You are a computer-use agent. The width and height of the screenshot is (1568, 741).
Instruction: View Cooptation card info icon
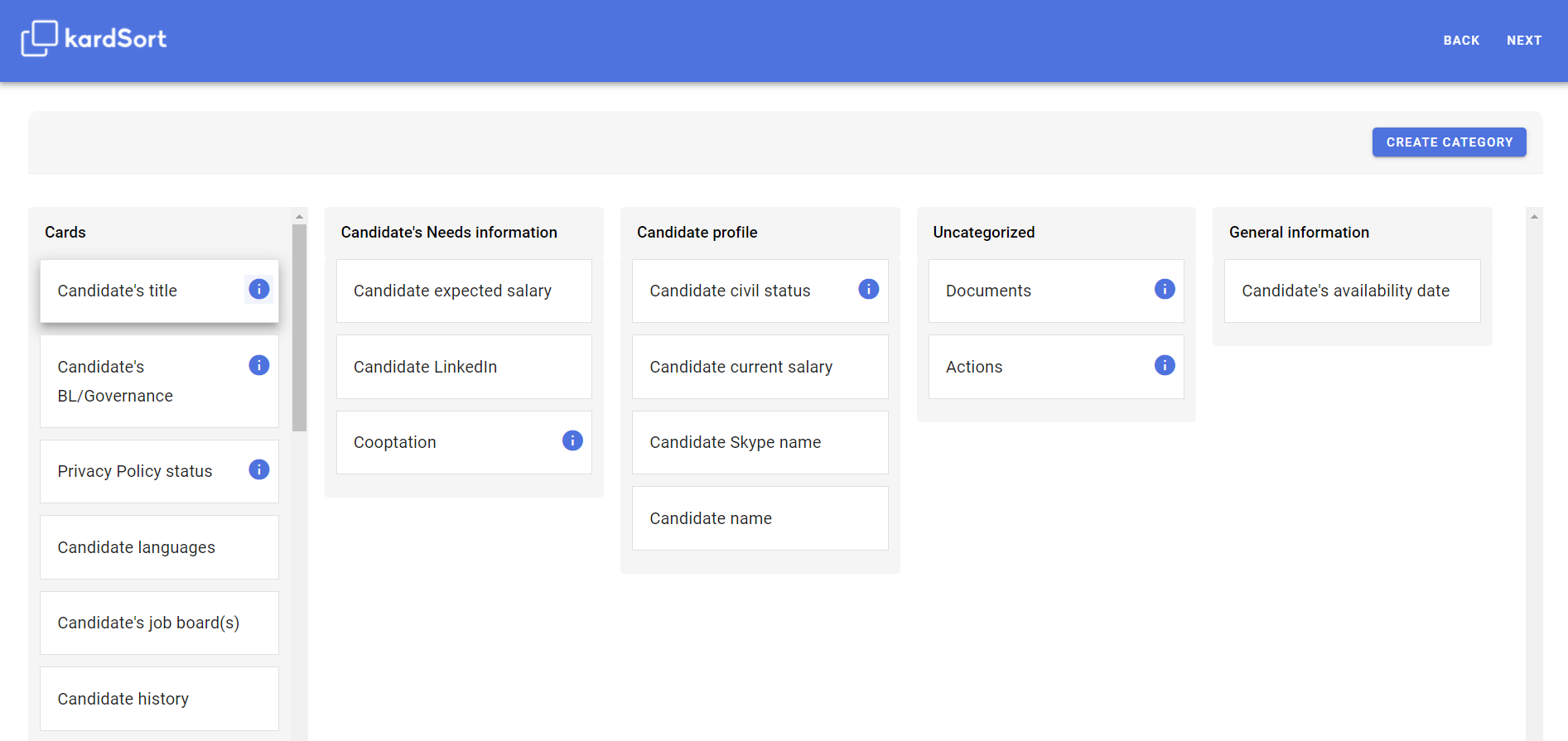click(x=572, y=440)
